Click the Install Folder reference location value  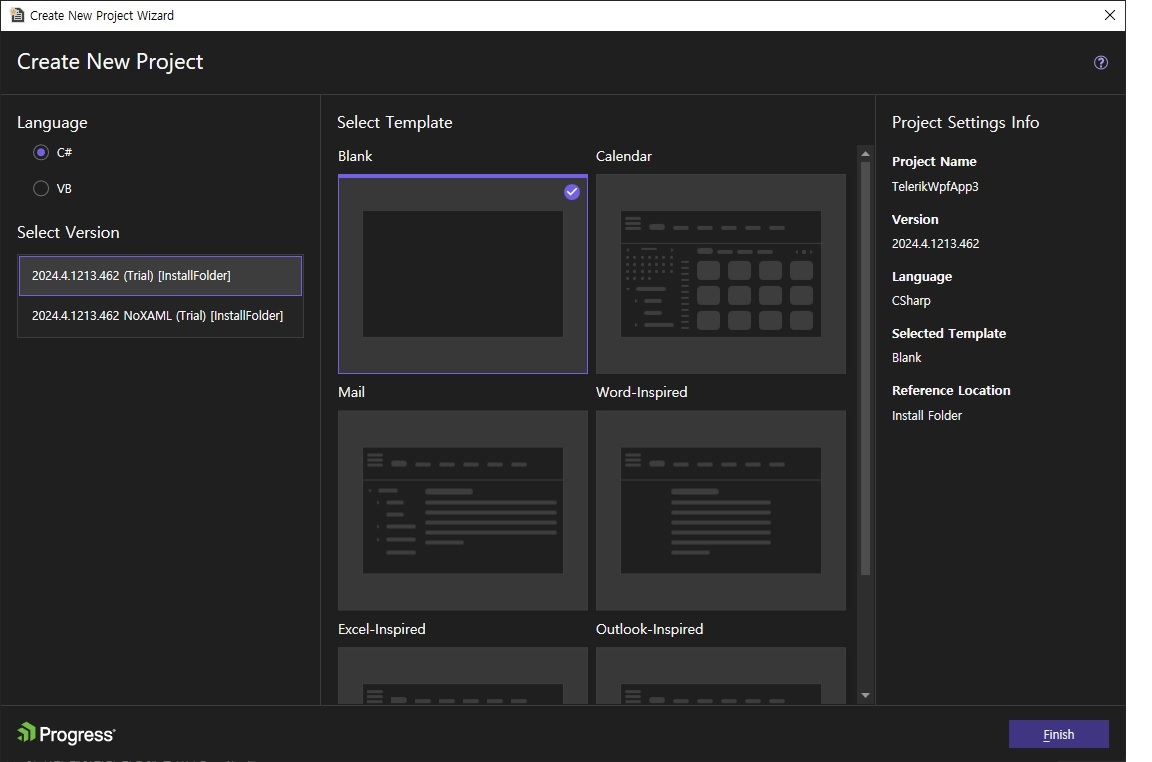pyautogui.click(x=926, y=415)
